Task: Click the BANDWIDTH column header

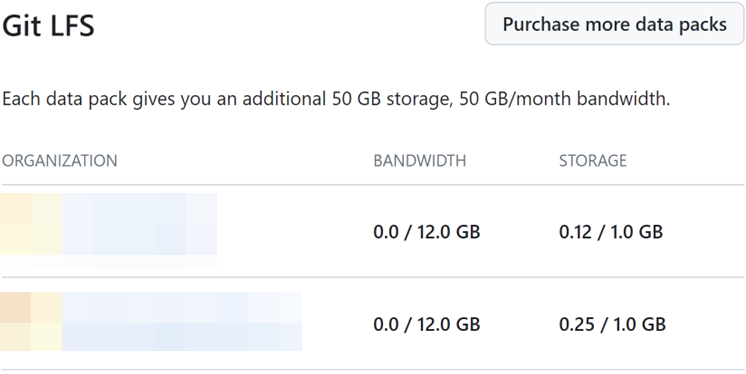Action: [x=420, y=161]
